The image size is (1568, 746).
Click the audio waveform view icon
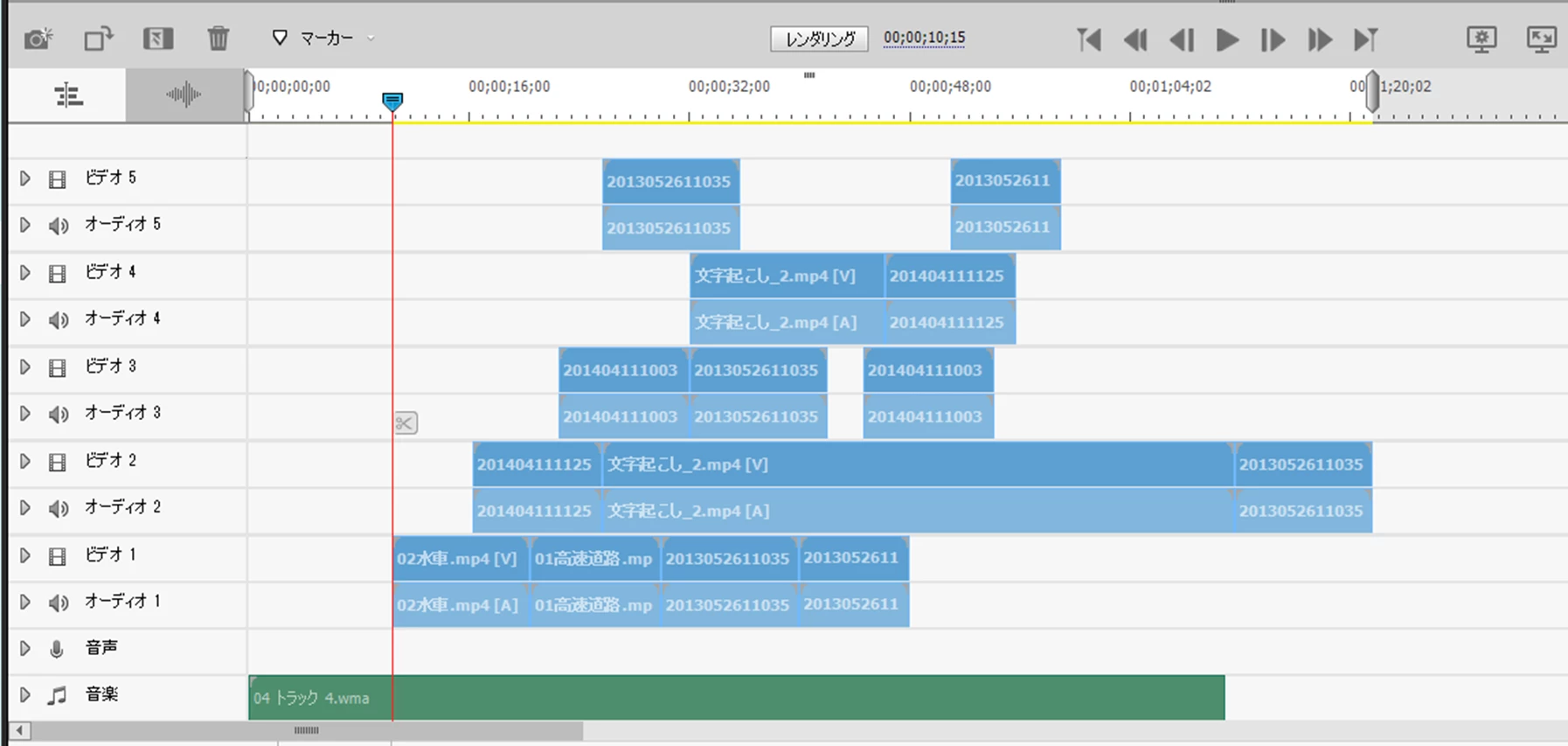click(184, 94)
